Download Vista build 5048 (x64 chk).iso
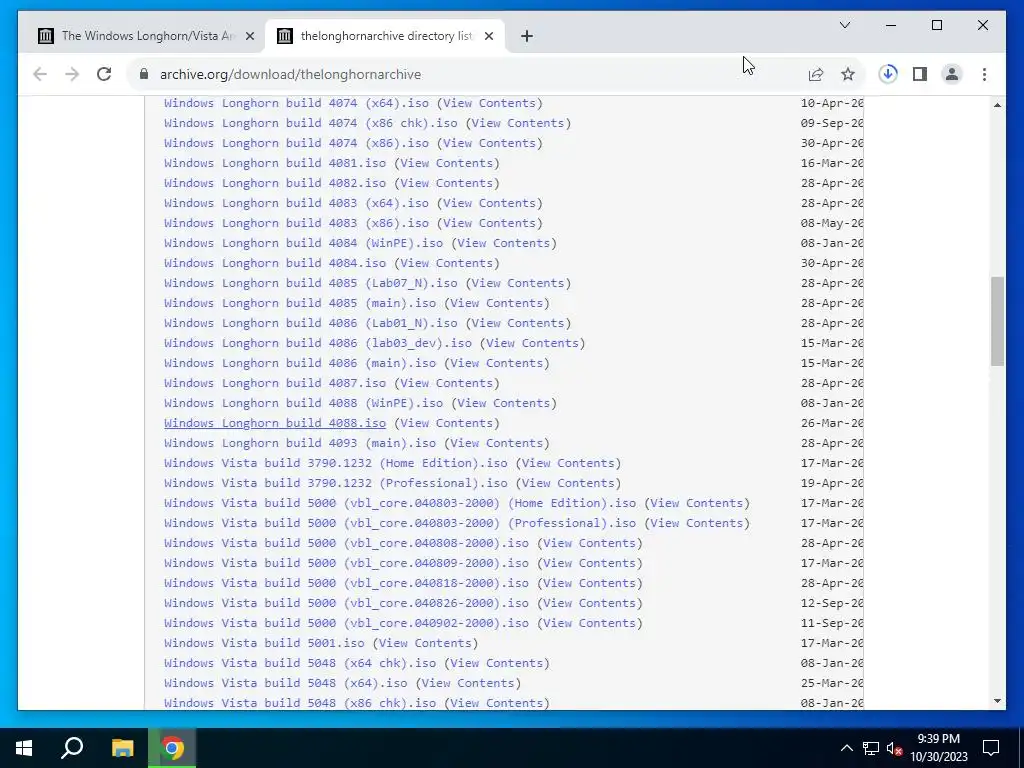The image size is (1024, 768). [x=300, y=663]
